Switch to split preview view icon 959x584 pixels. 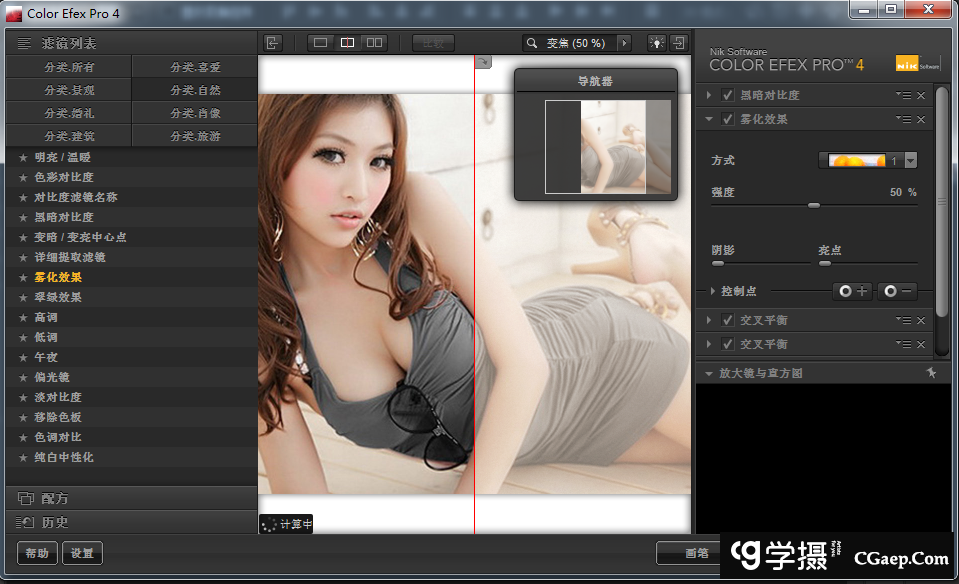pos(348,43)
